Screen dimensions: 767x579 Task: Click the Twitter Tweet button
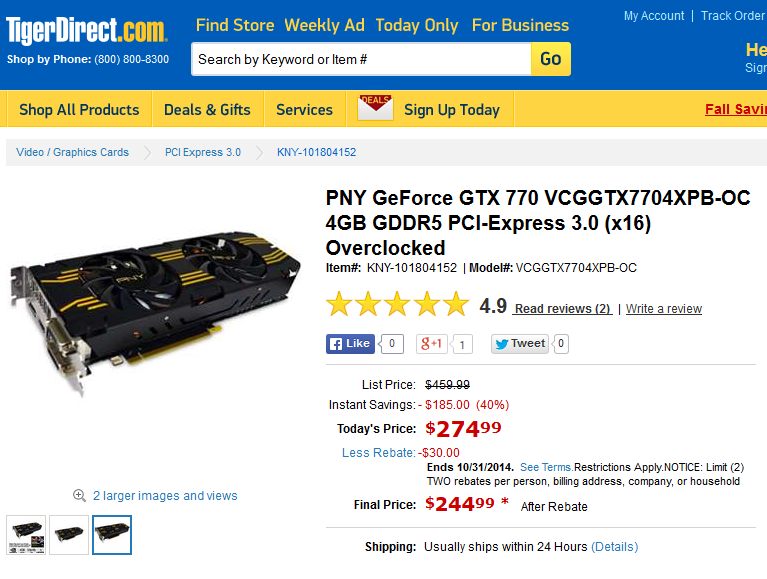point(519,344)
